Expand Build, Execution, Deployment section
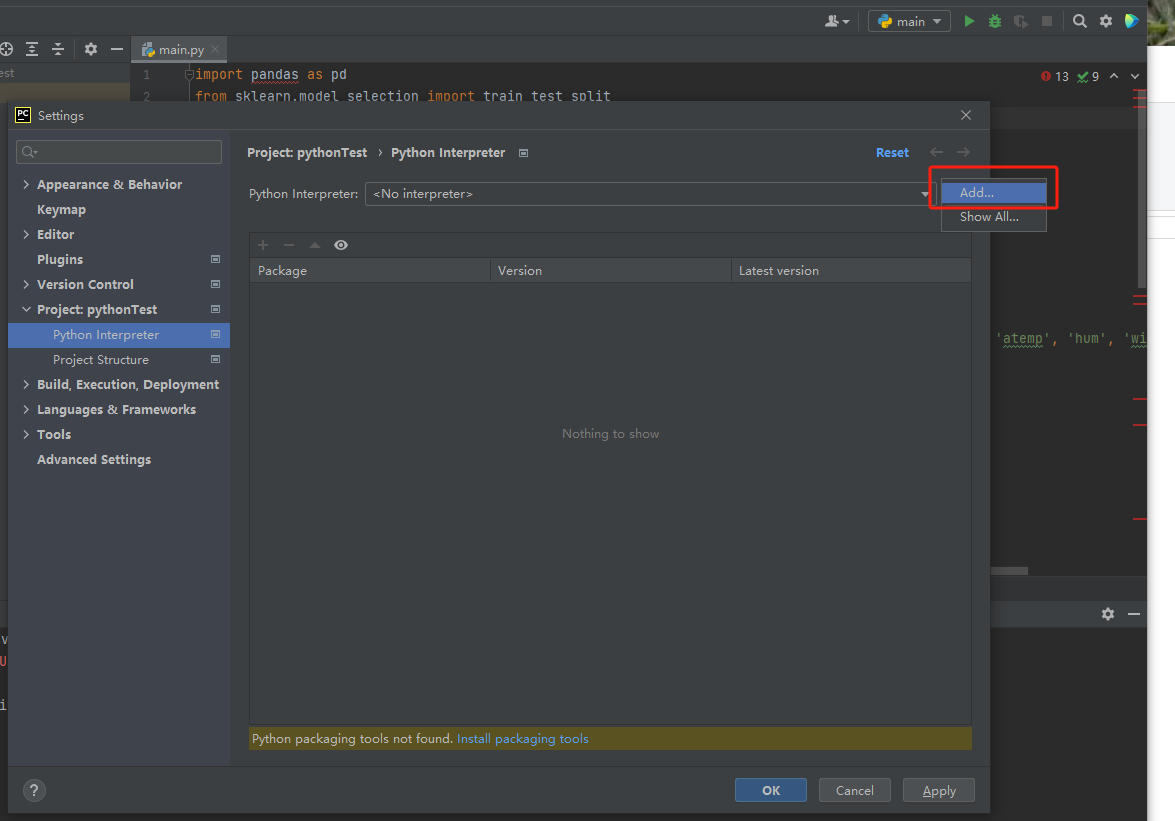The width and height of the screenshot is (1175, 821). pyautogui.click(x=26, y=384)
